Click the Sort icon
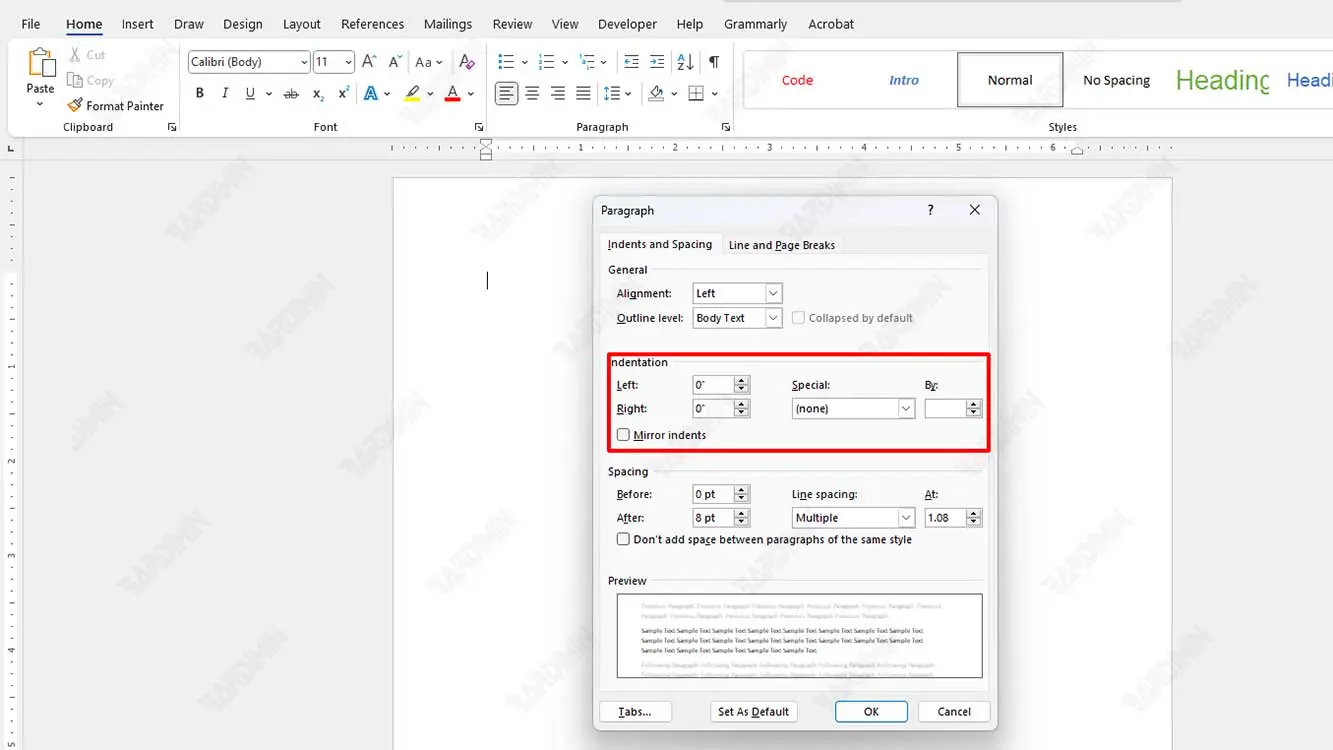Screen dimensions: 1333x750 [x=685, y=62]
